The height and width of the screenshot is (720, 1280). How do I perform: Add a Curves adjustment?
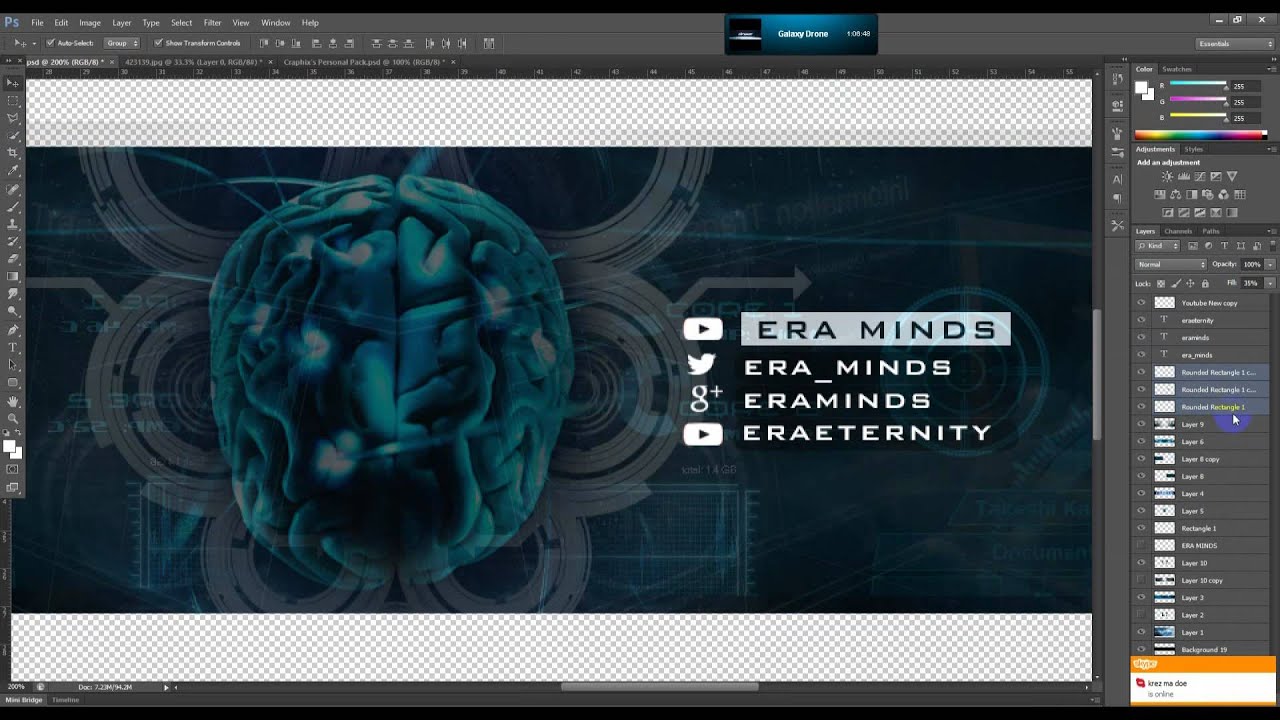1199,177
